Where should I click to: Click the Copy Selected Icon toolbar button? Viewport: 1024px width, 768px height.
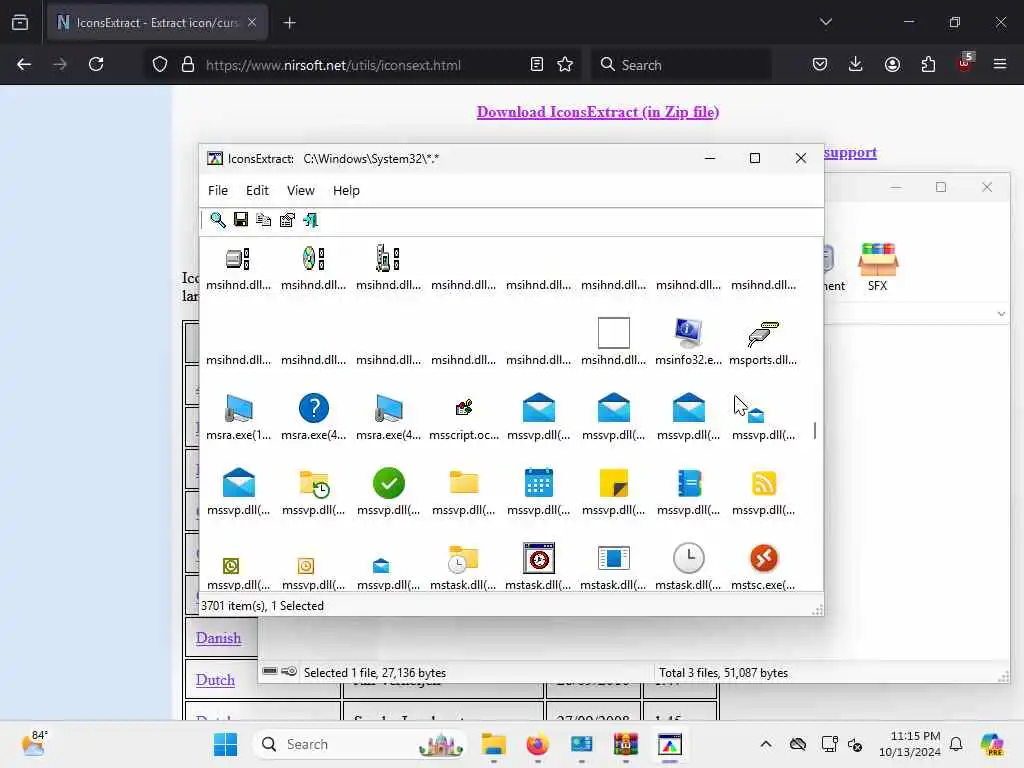coord(264,220)
